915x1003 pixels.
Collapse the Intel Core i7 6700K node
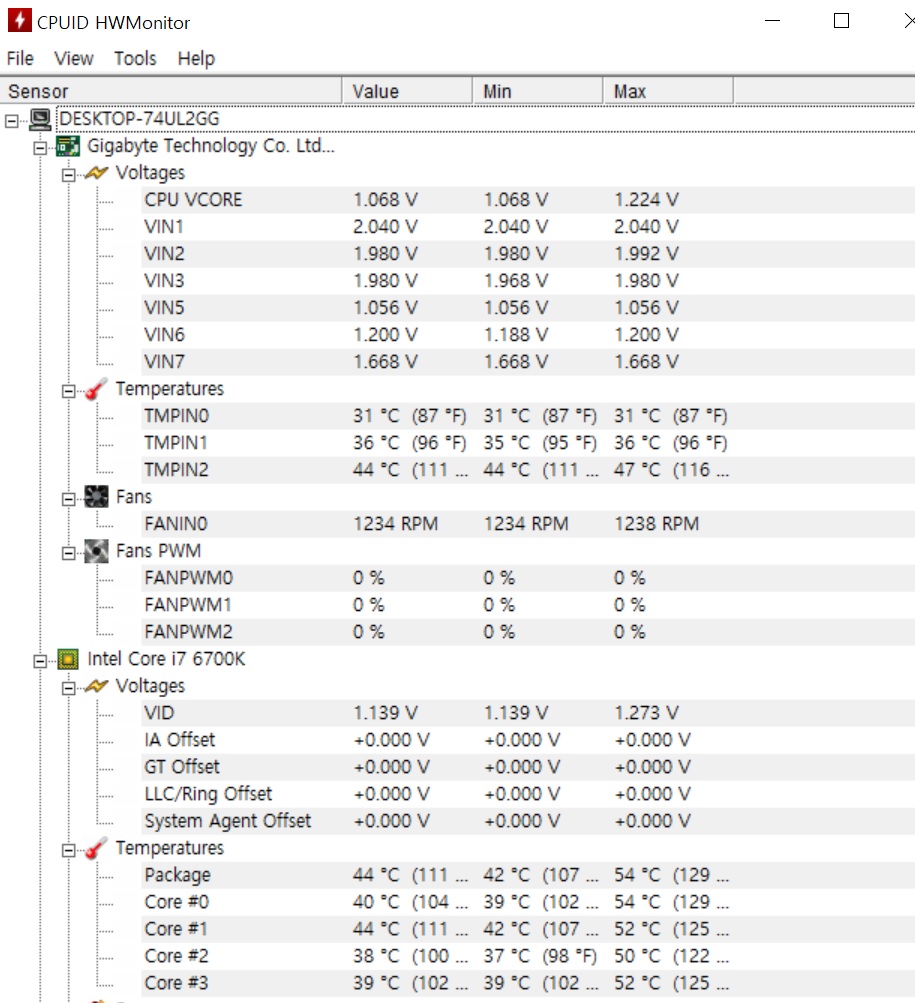[x=40, y=661]
